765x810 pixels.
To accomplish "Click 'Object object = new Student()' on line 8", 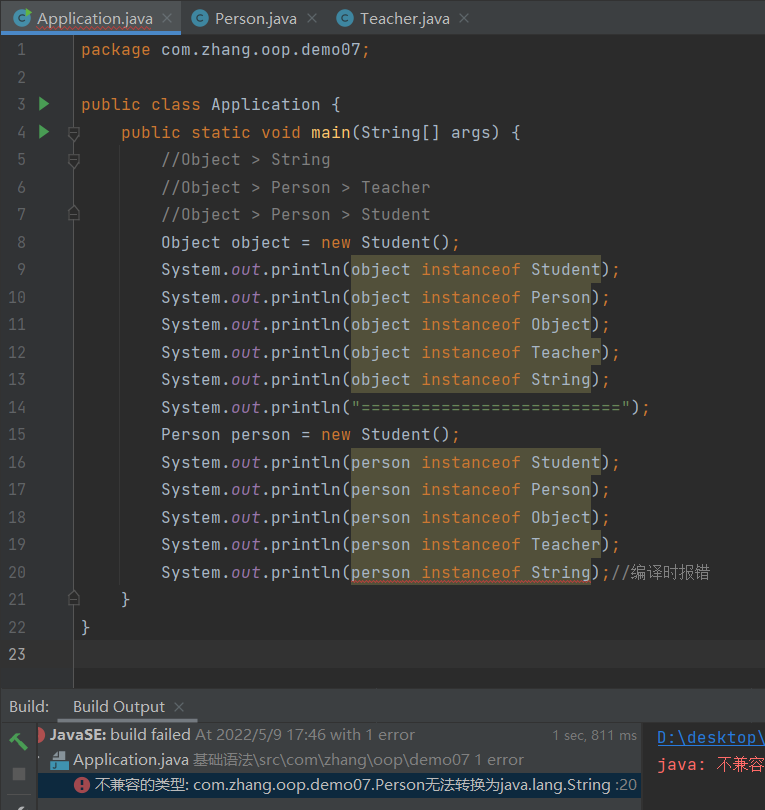I will (310, 242).
